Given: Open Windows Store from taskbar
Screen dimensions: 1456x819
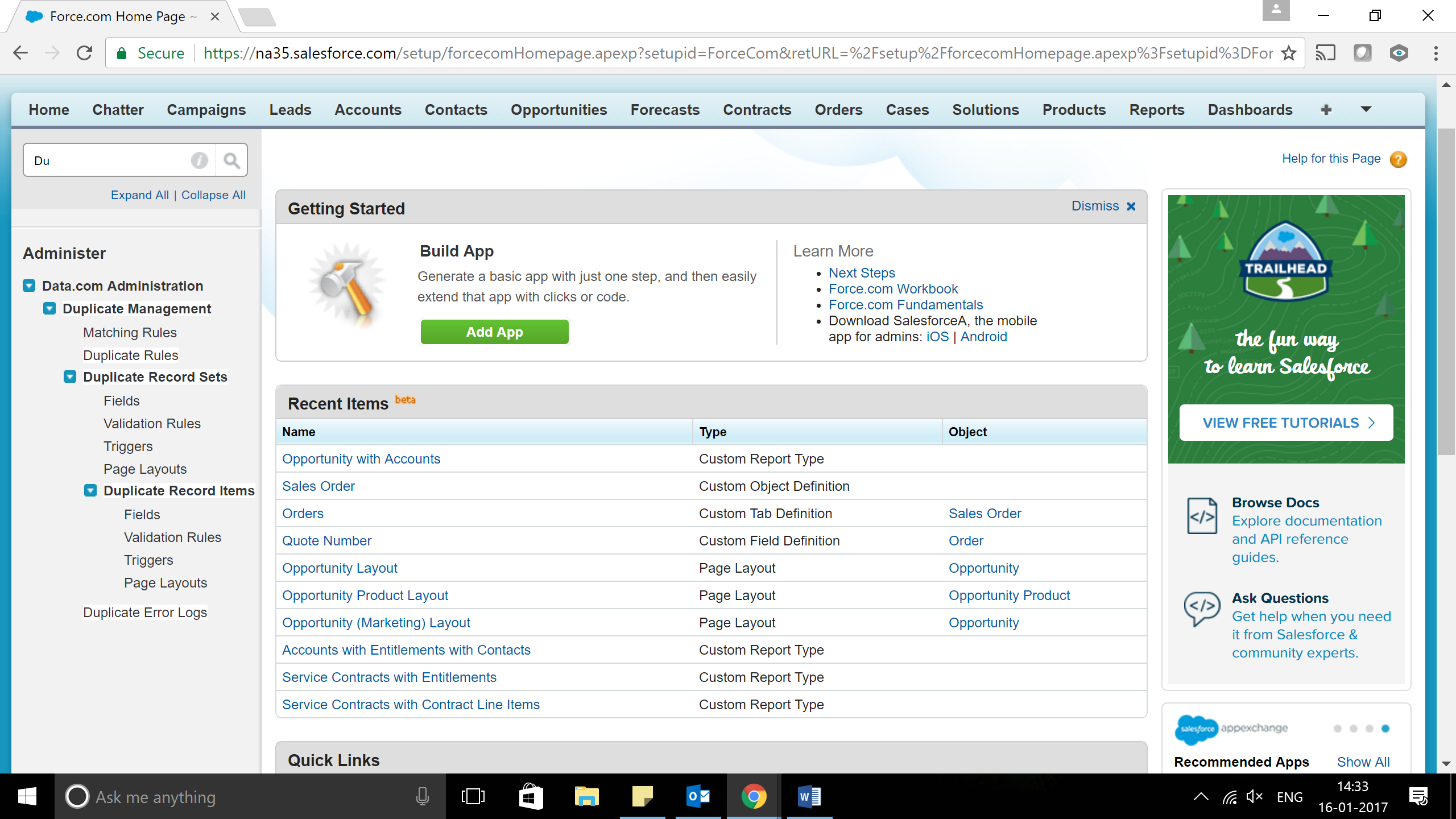Looking at the screenshot, I should tap(530, 797).
